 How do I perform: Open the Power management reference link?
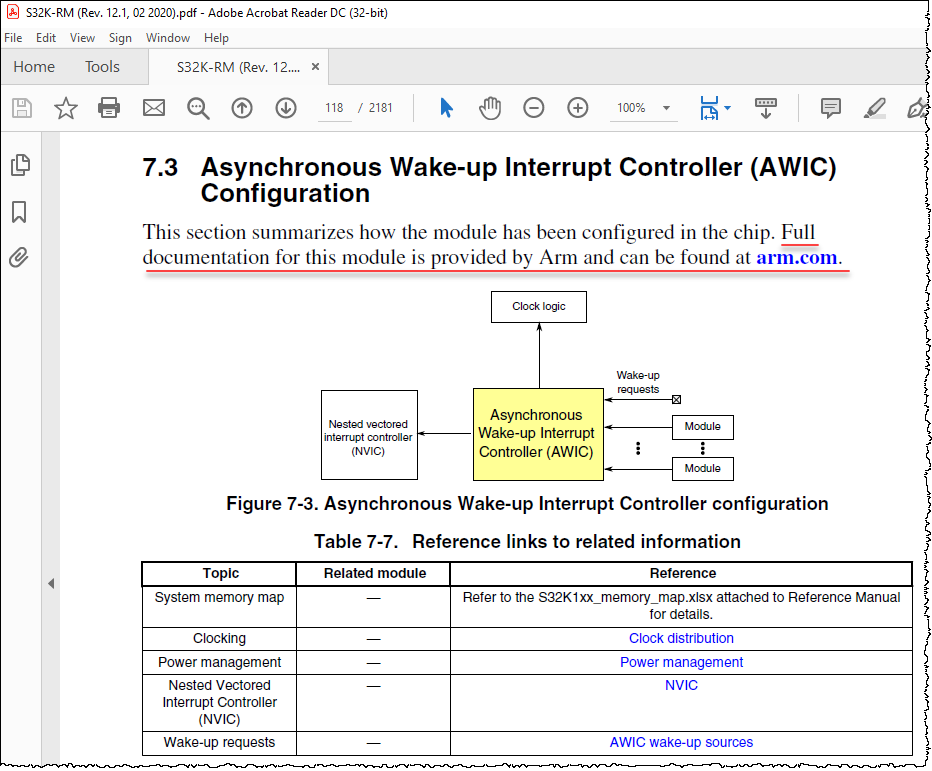pyautogui.click(x=681, y=662)
